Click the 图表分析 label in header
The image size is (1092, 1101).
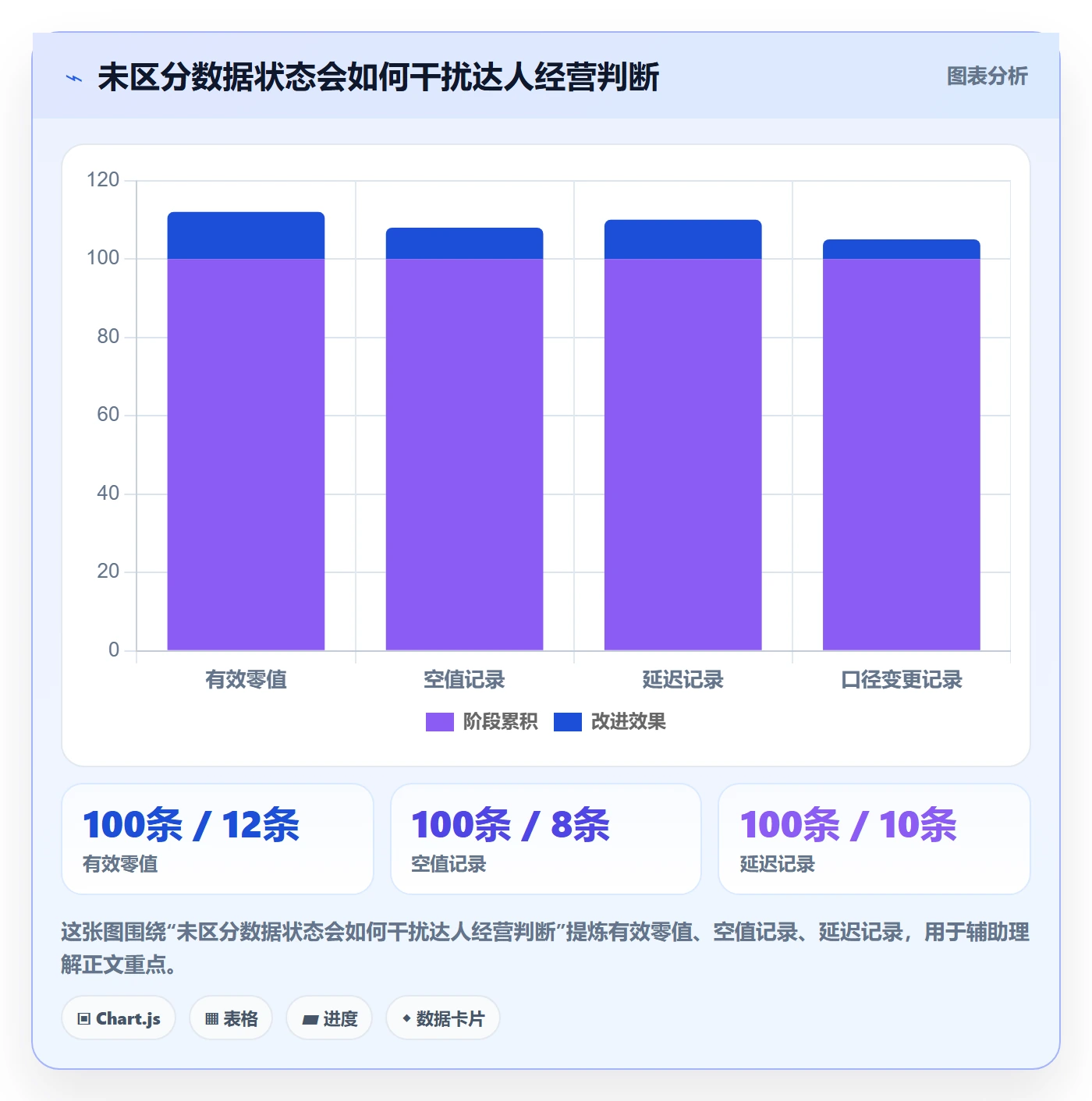[x=987, y=76]
